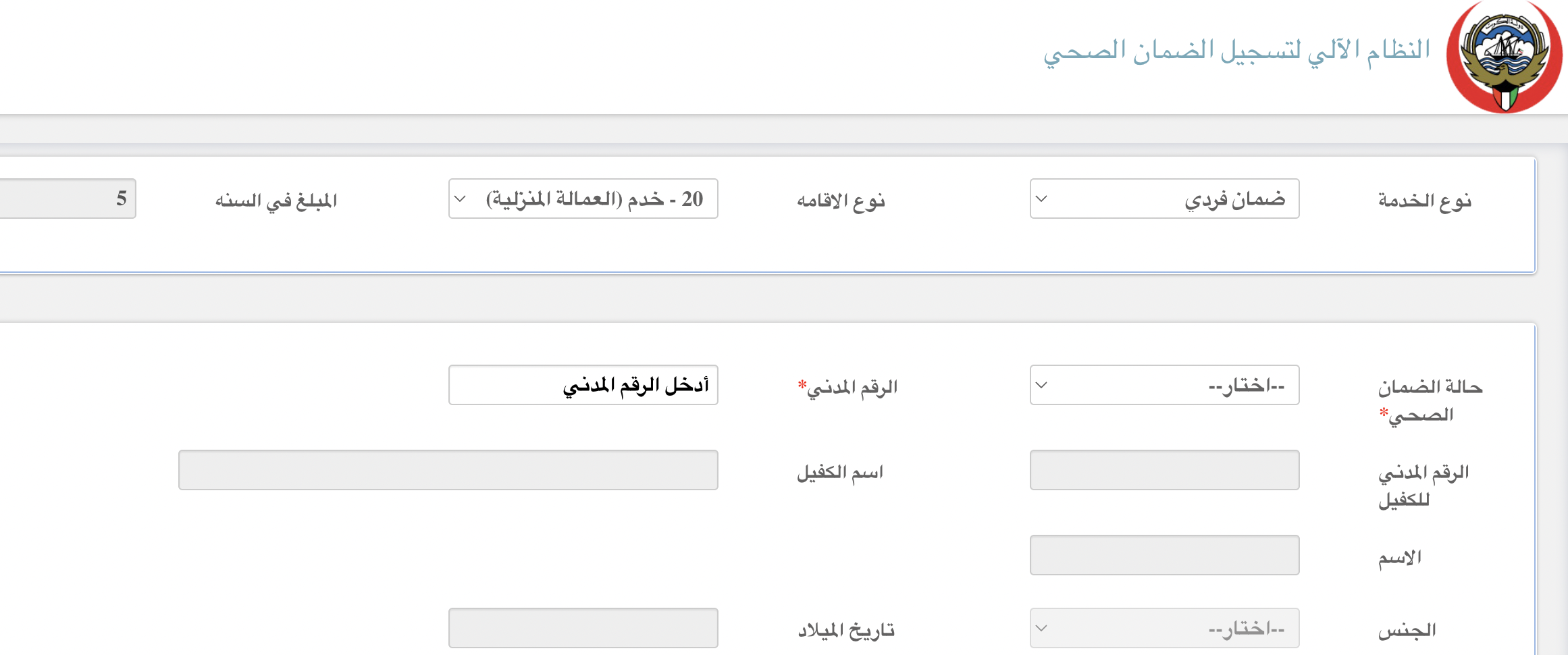1568x655 pixels.
Task: Click the نوع الخدمة label
Action: 1424,201
